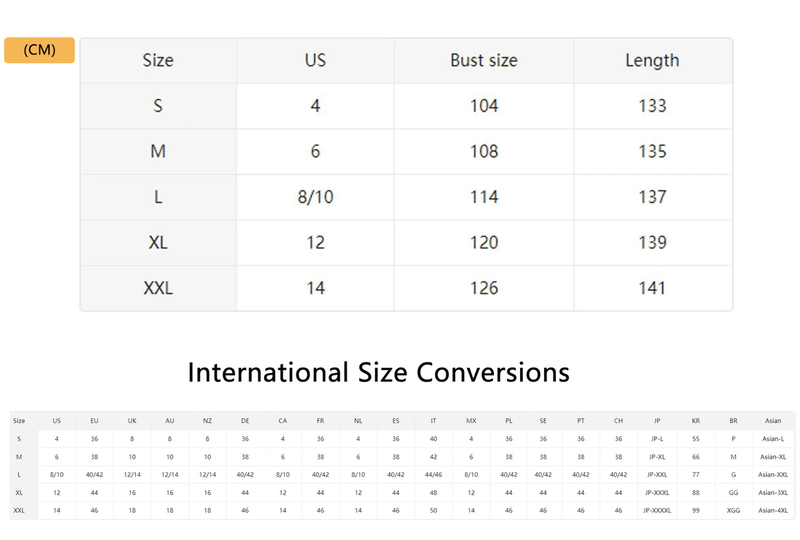The width and height of the screenshot is (800, 540).
Task: Click bust size value 126
Action: [484, 288]
